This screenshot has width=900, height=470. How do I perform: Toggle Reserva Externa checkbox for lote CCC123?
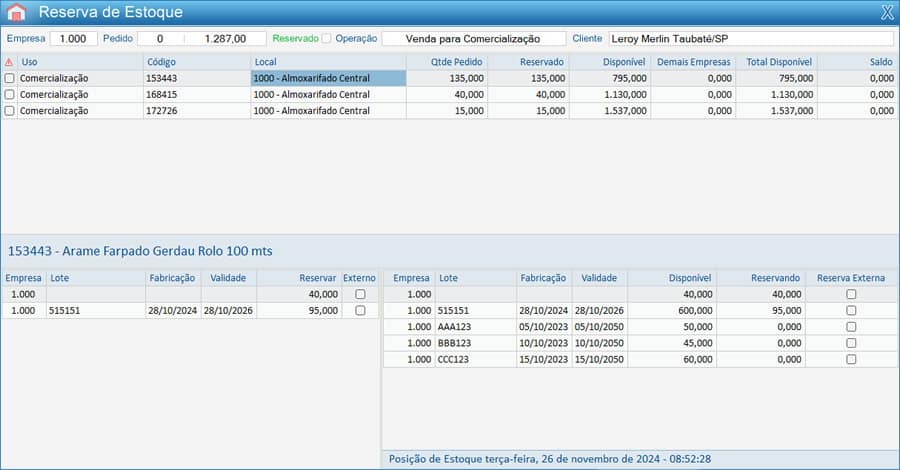(x=851, y=359)
